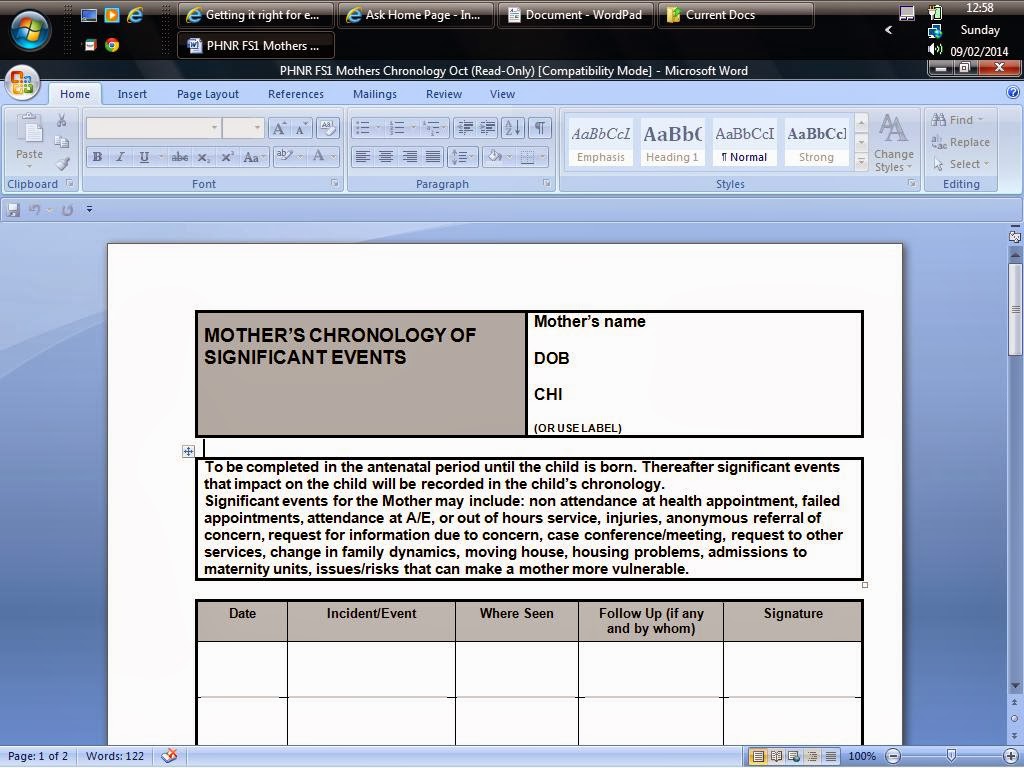1024x768 pixels.
Task: Click the Copy icon in Clipboard
Action: pos(61,142)
